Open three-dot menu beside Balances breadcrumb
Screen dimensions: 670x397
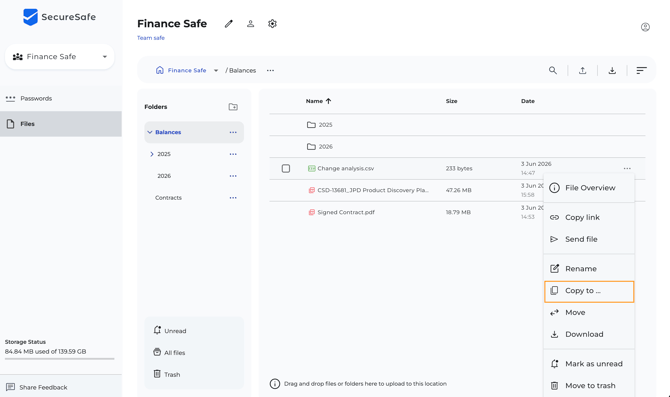(270, 71)
